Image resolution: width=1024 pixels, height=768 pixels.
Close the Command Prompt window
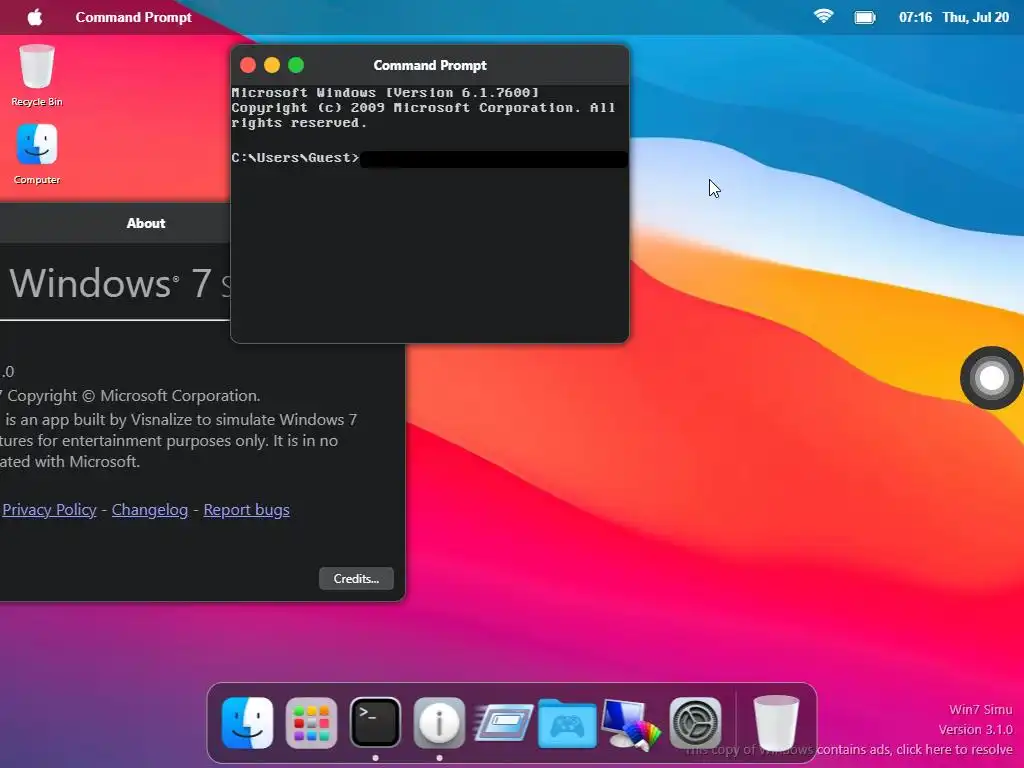click(x=248, y=65)
